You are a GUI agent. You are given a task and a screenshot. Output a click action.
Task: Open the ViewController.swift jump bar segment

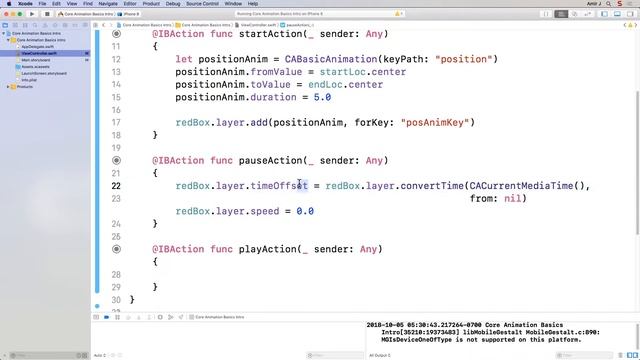tap(256, 25)
